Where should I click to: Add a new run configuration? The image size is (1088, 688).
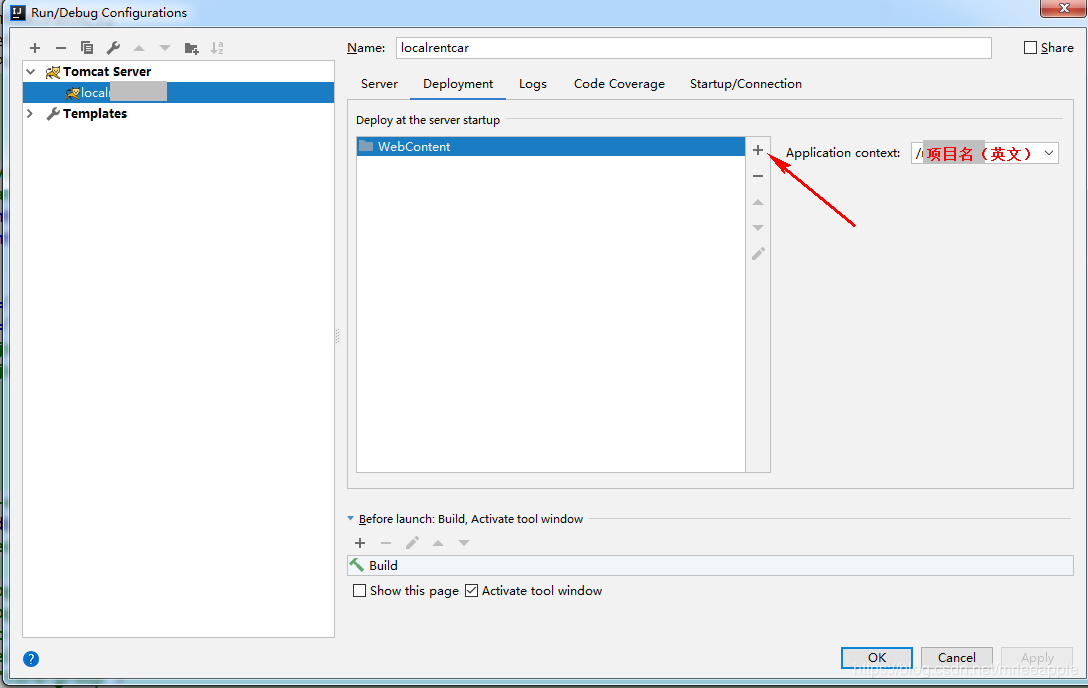coord(35,48)
